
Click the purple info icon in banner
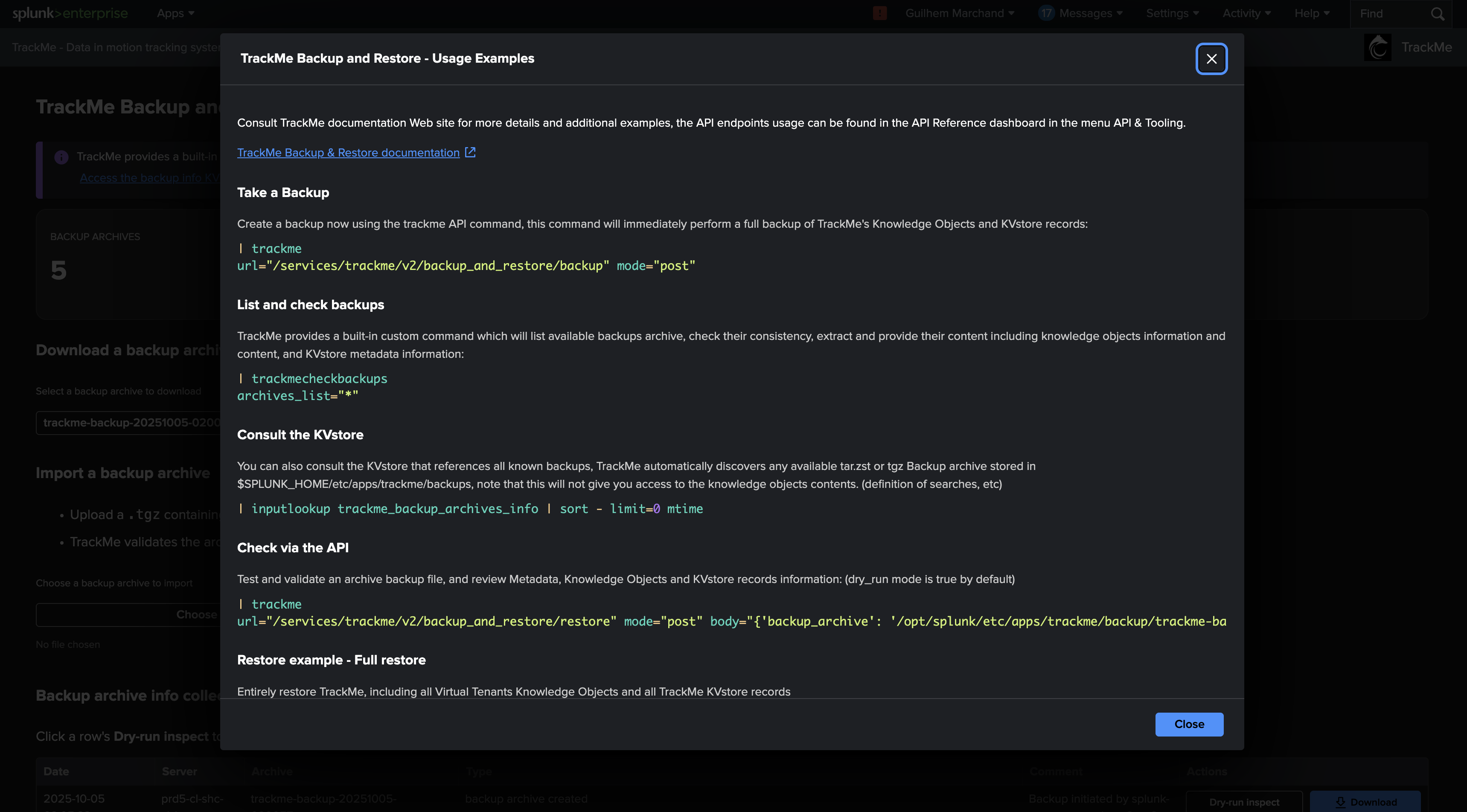61,157
